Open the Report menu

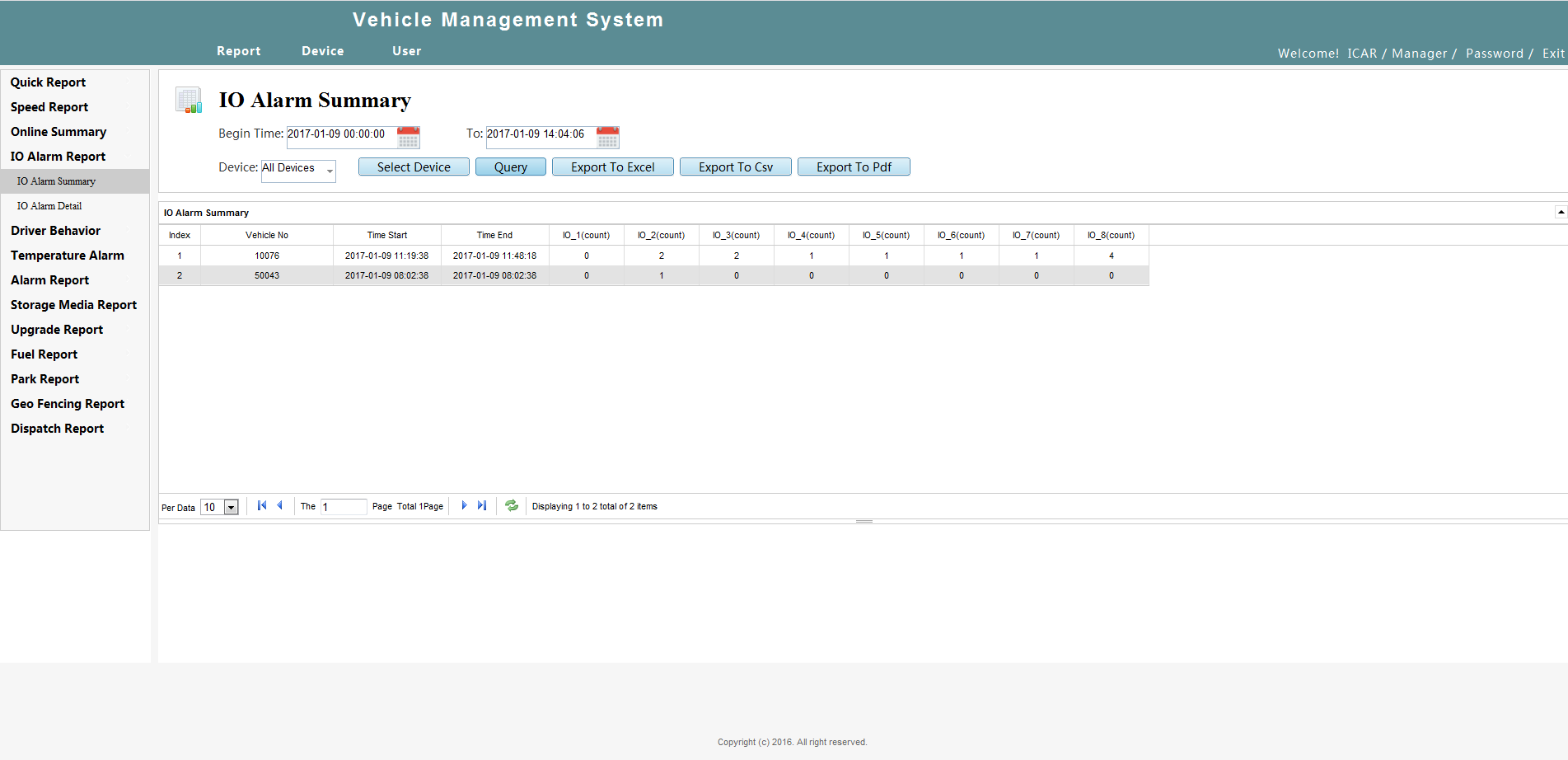coord(239,51)
